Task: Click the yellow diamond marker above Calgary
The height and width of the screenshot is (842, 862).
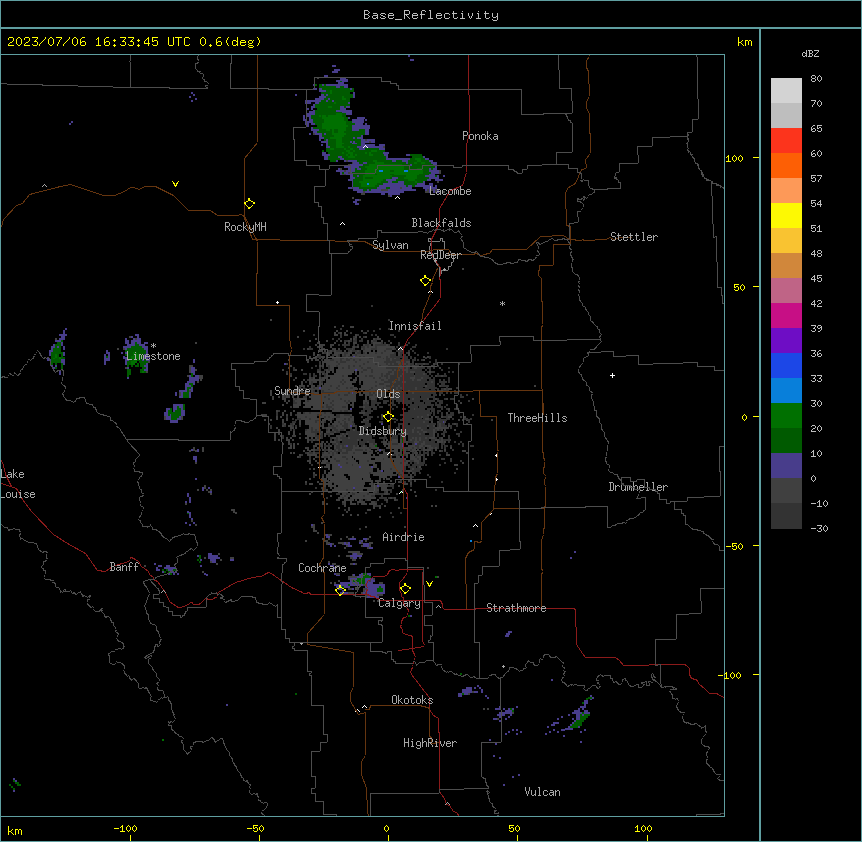Action: pyautogui.click(x=405, y=589)
